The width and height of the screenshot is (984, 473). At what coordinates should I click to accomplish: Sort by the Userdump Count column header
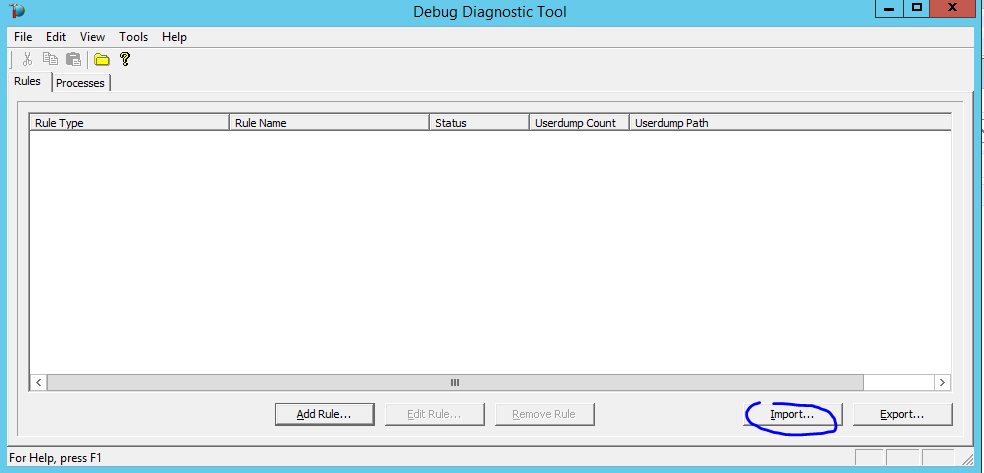point(579,123)
